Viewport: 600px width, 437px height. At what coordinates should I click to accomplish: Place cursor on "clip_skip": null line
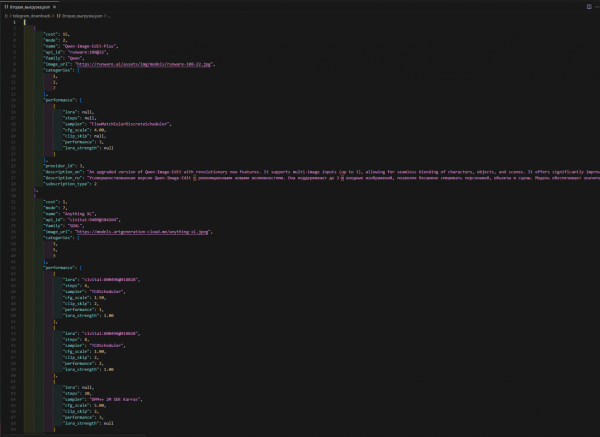tap(84, 136)
